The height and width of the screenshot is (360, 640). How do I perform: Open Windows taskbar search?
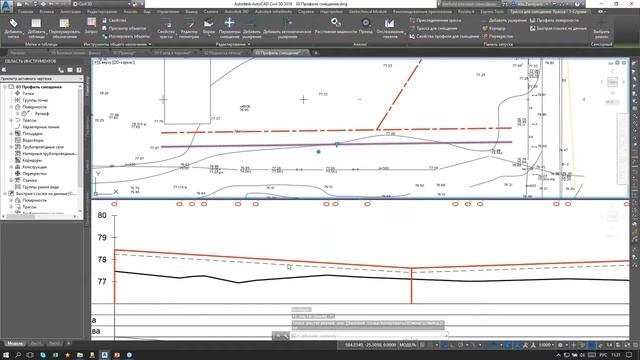(x=18, y=355)
